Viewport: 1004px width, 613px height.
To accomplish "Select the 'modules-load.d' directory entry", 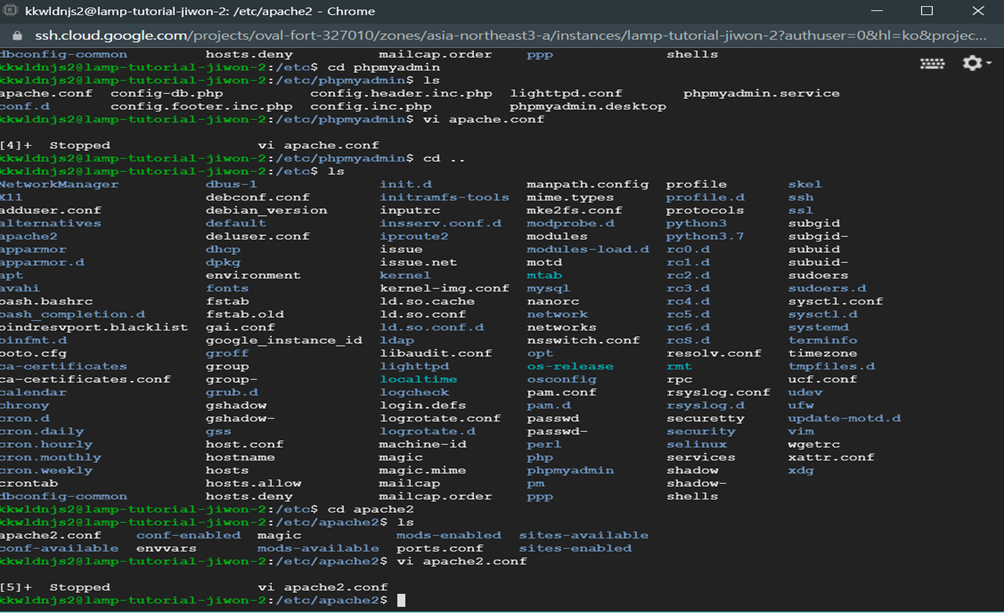I will [588, 249].
